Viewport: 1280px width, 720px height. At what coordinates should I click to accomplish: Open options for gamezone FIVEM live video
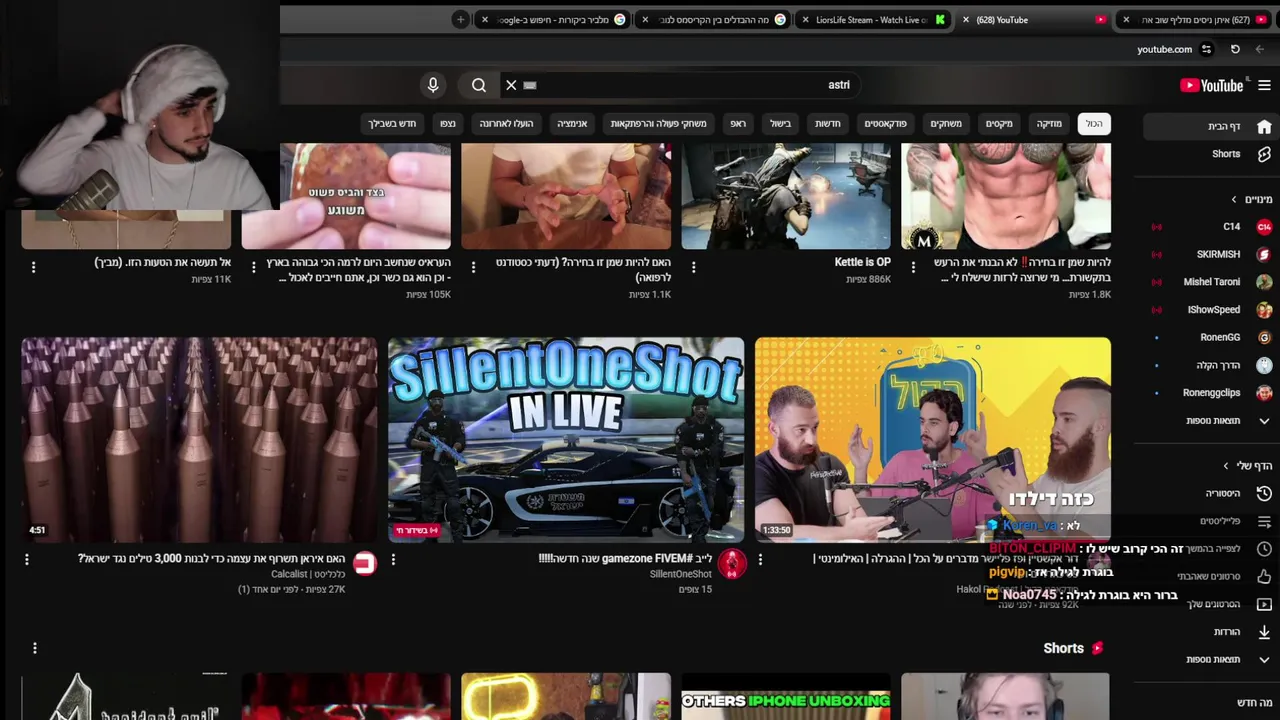pos(393,560)
